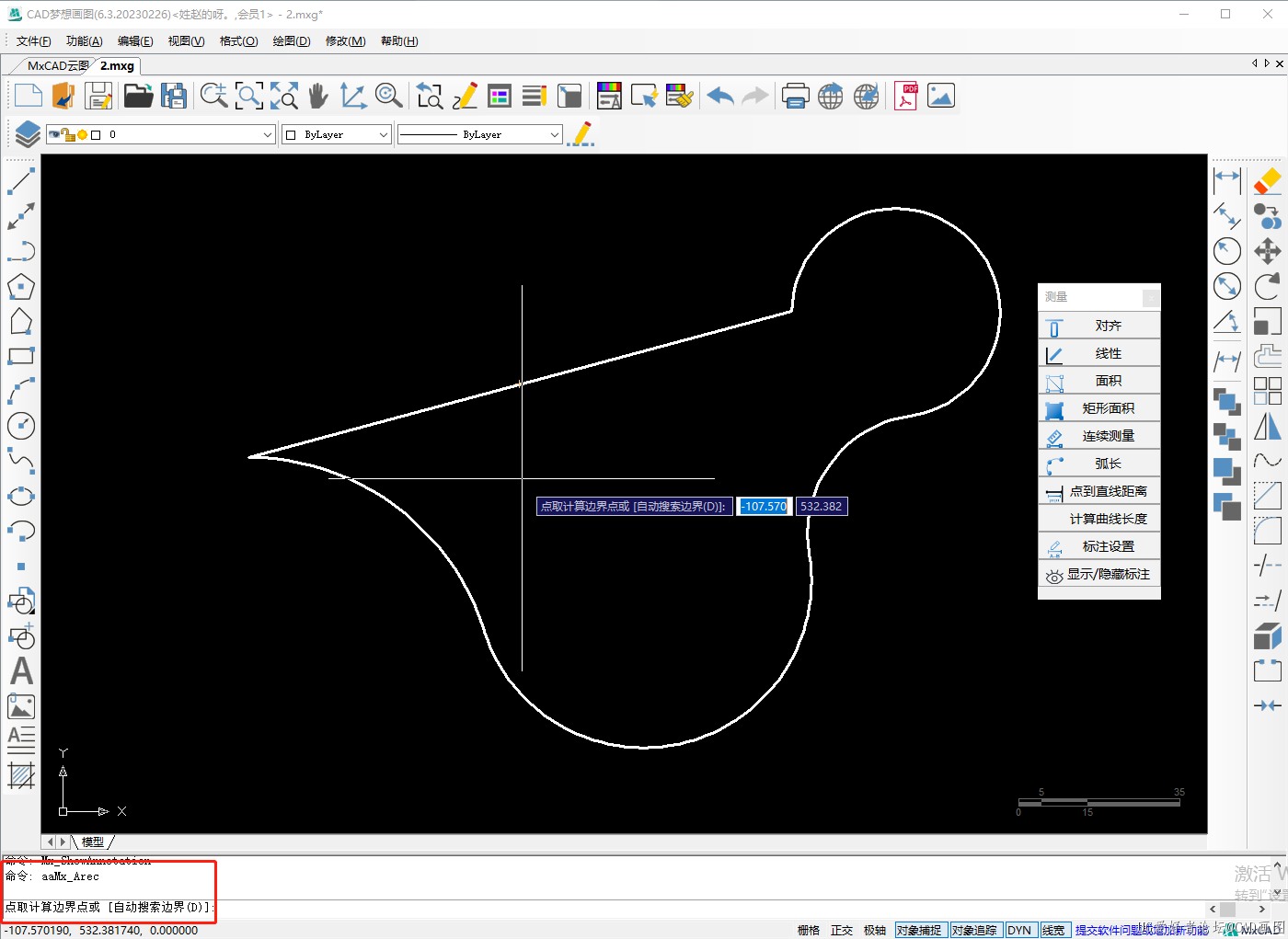This screenshot has width=1288, height=939.
Task: Toggle 正交 ortho mode
Action: point(841,931)
